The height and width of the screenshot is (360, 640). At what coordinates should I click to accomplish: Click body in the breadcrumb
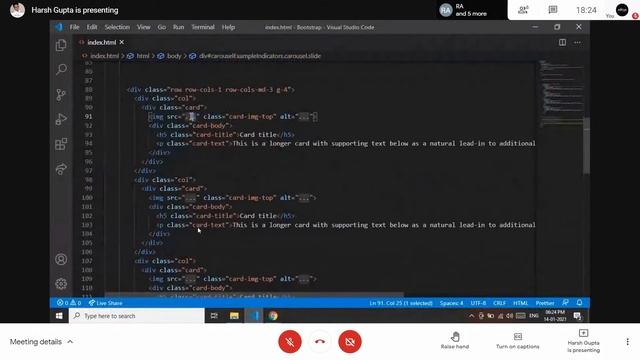[174, 56]
